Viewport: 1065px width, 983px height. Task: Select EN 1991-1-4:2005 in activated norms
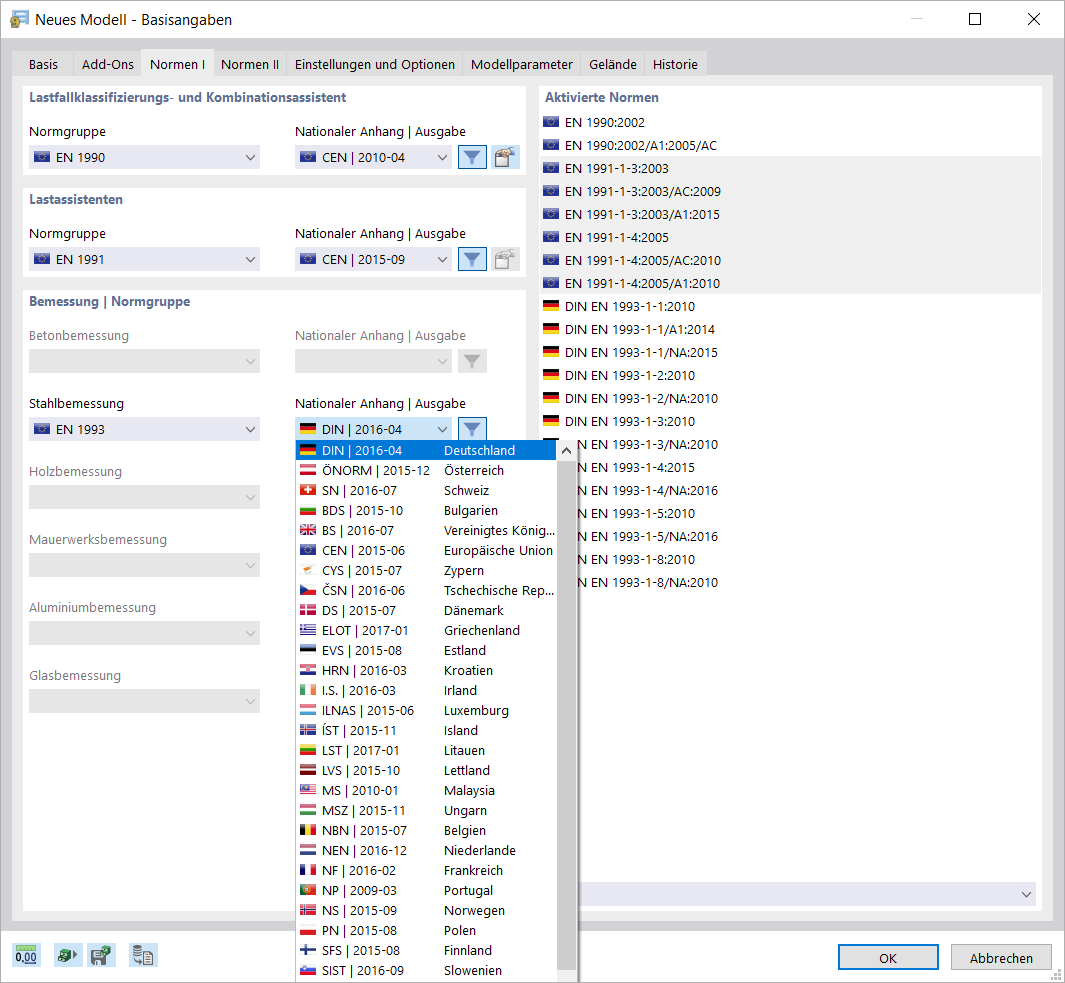point(790,237)
